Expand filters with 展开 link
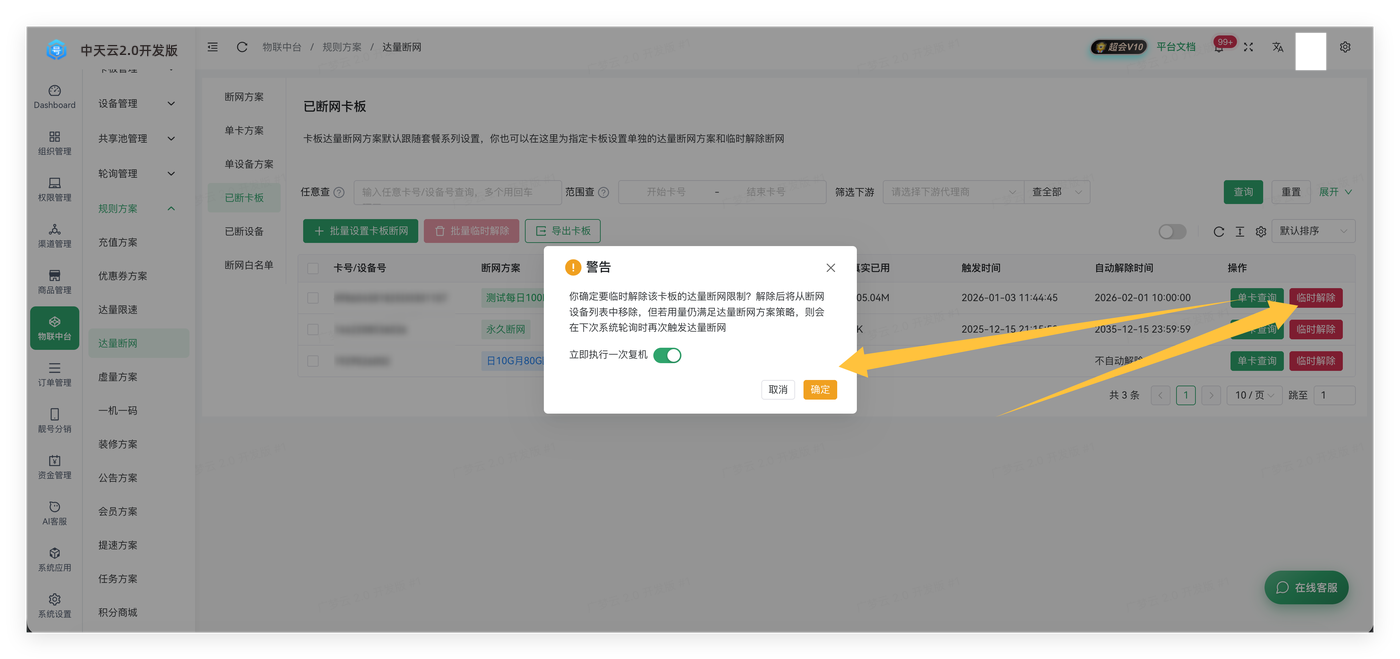Image resolution: width=1400 pixels, height=659 pixels. point(1335,192)
